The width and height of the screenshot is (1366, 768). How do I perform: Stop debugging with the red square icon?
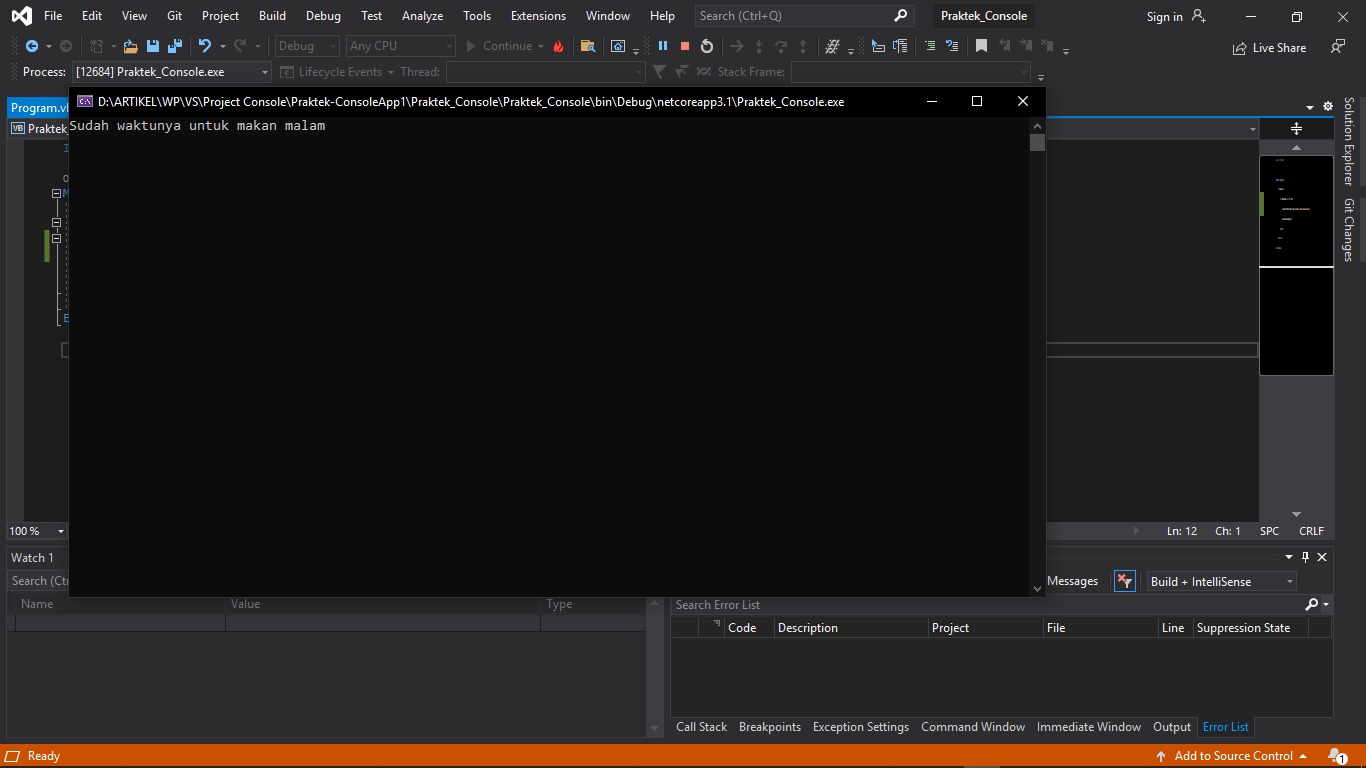pos(685,46)
